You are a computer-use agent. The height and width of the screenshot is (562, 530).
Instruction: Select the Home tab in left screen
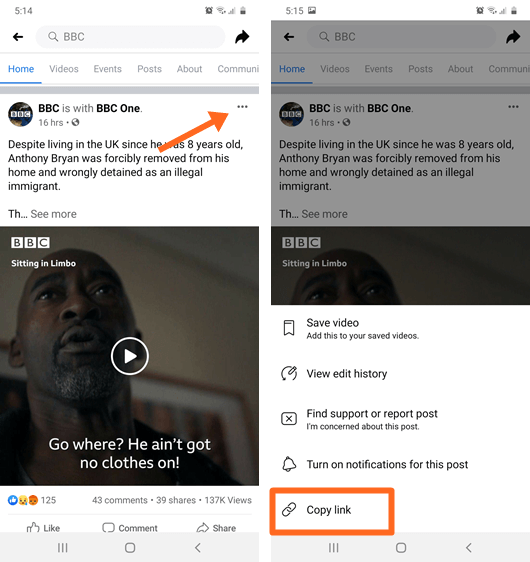[x=21, y=69]
